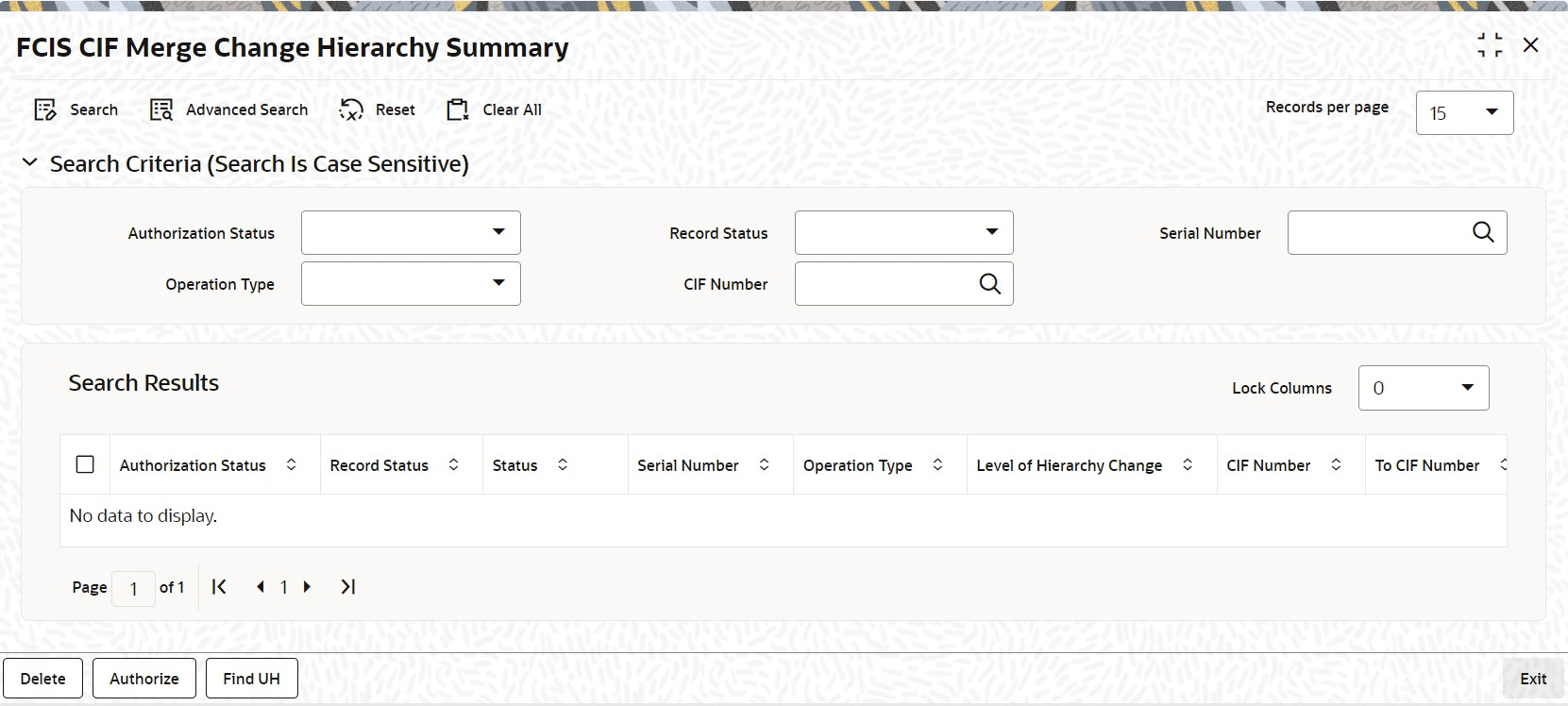
Task: Close the CIF Merge Change Hierarchy window
Action: [1531, 45]
